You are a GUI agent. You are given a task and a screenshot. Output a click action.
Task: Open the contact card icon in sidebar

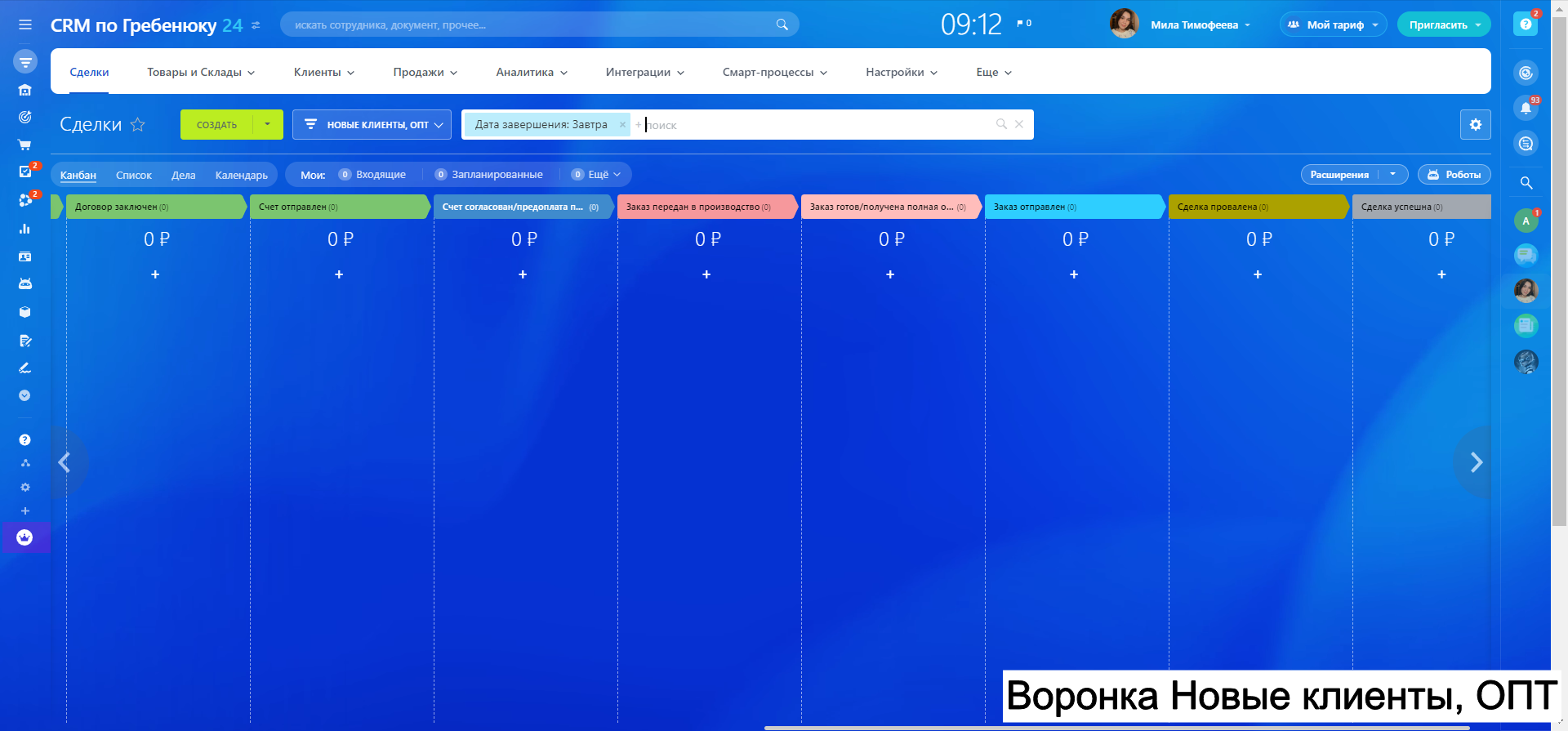[x=25, y=256]
